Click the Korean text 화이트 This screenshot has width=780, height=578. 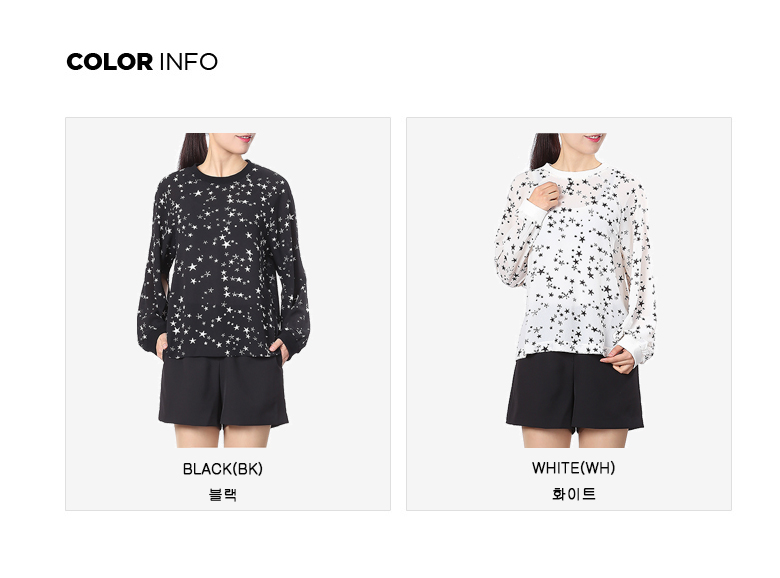point(574,494)
